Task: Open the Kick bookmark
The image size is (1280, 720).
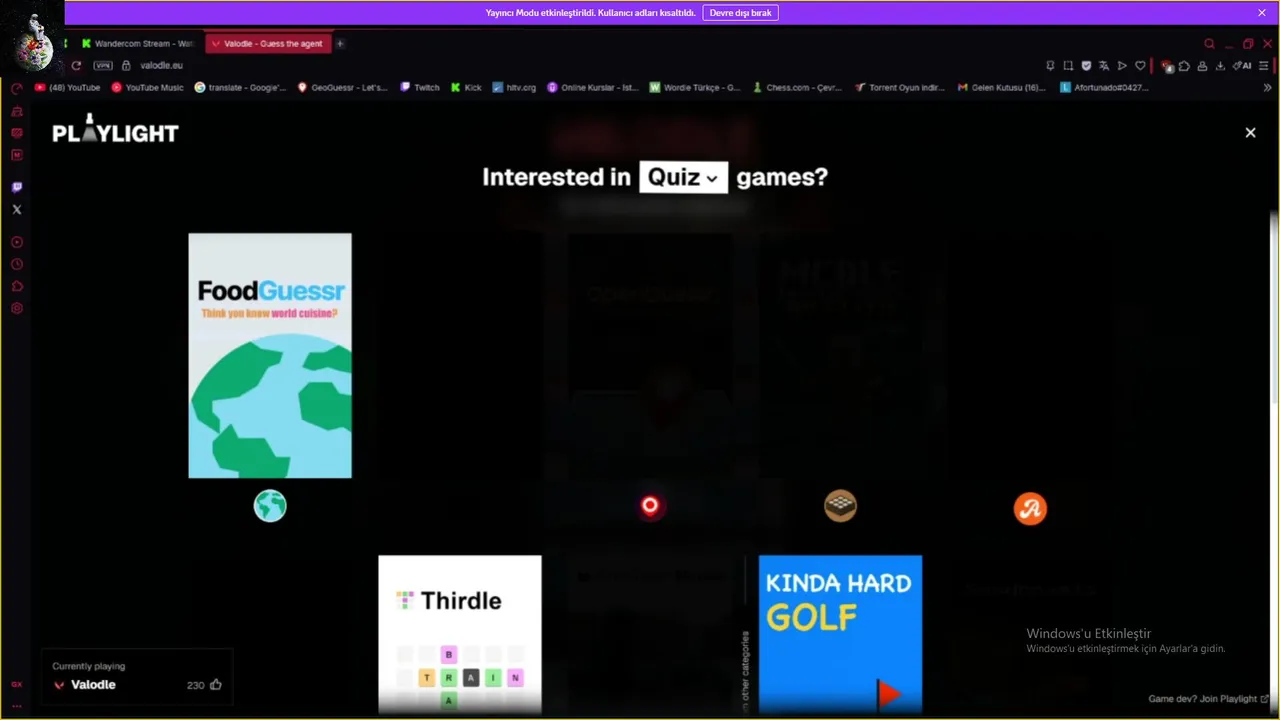Action: pyautogui.click(x=466, y=88)
